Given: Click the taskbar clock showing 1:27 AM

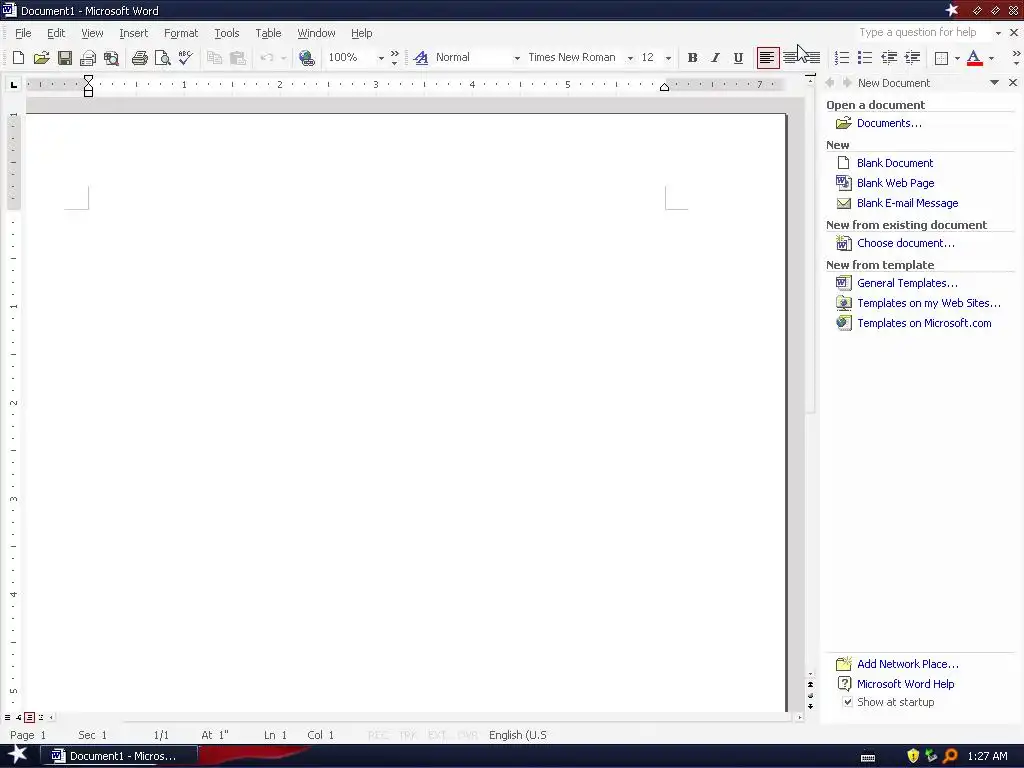Looking at the screenshot, I should [x=987, y=756].
